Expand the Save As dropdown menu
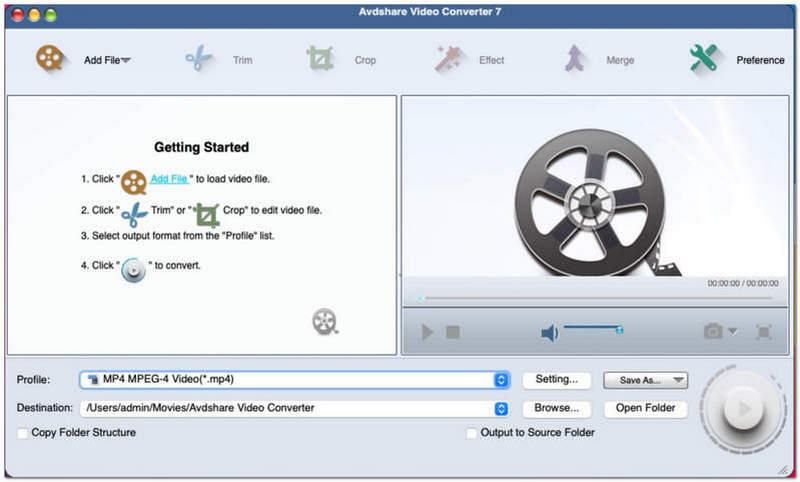 (x=679, y=380)
